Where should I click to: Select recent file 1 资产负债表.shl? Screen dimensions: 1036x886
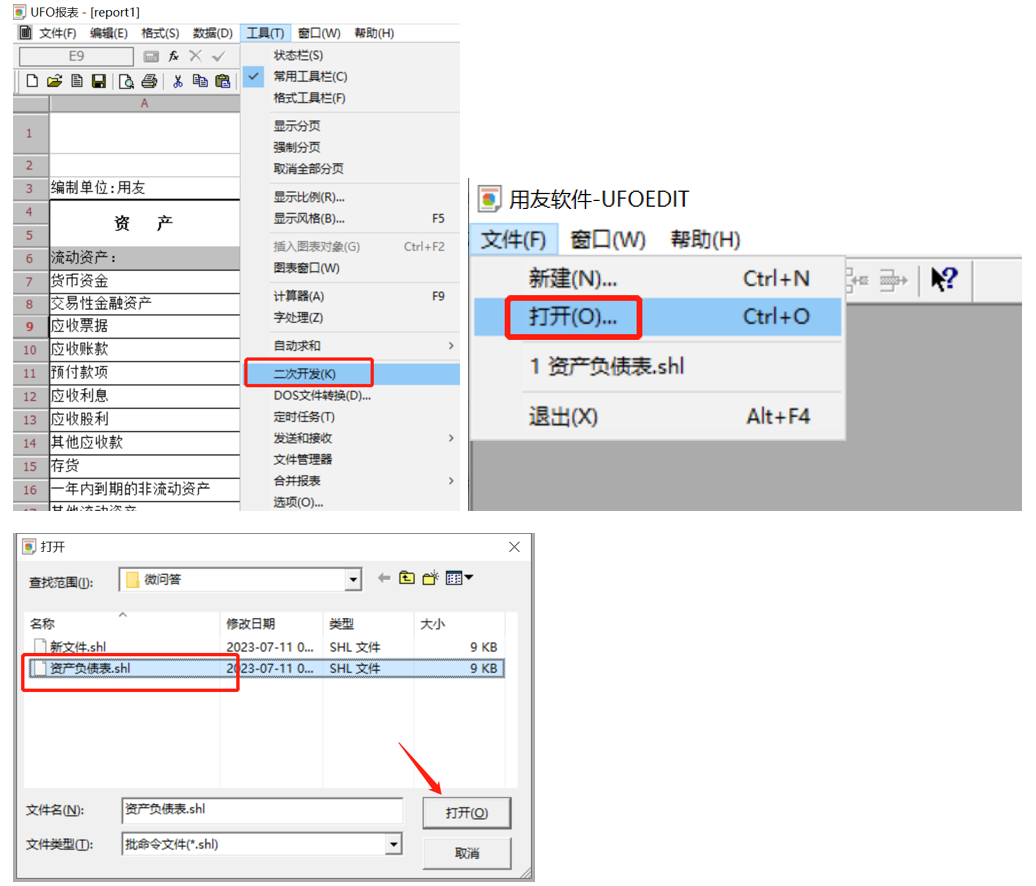click(657, 366)
